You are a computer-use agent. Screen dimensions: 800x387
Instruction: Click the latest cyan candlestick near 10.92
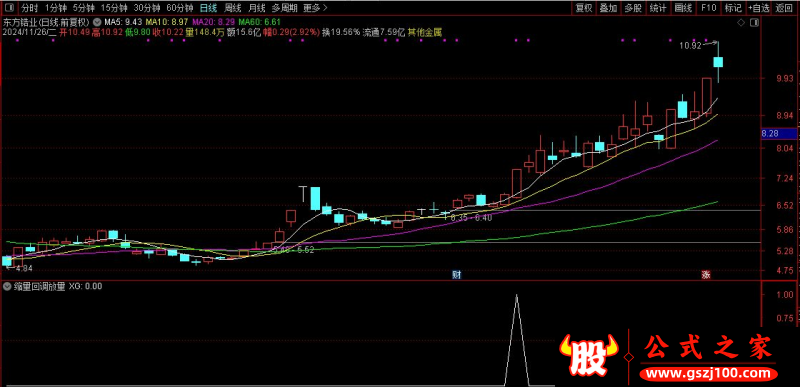point(718,62)
